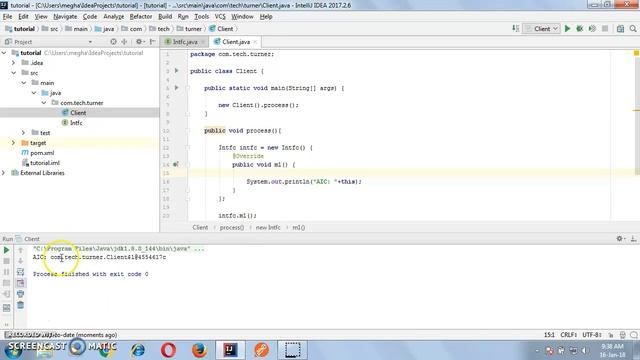The width and height of the screenshot is (640, 360).
Task: Close the Intfc.java tab
Action: tap(203, 42)
